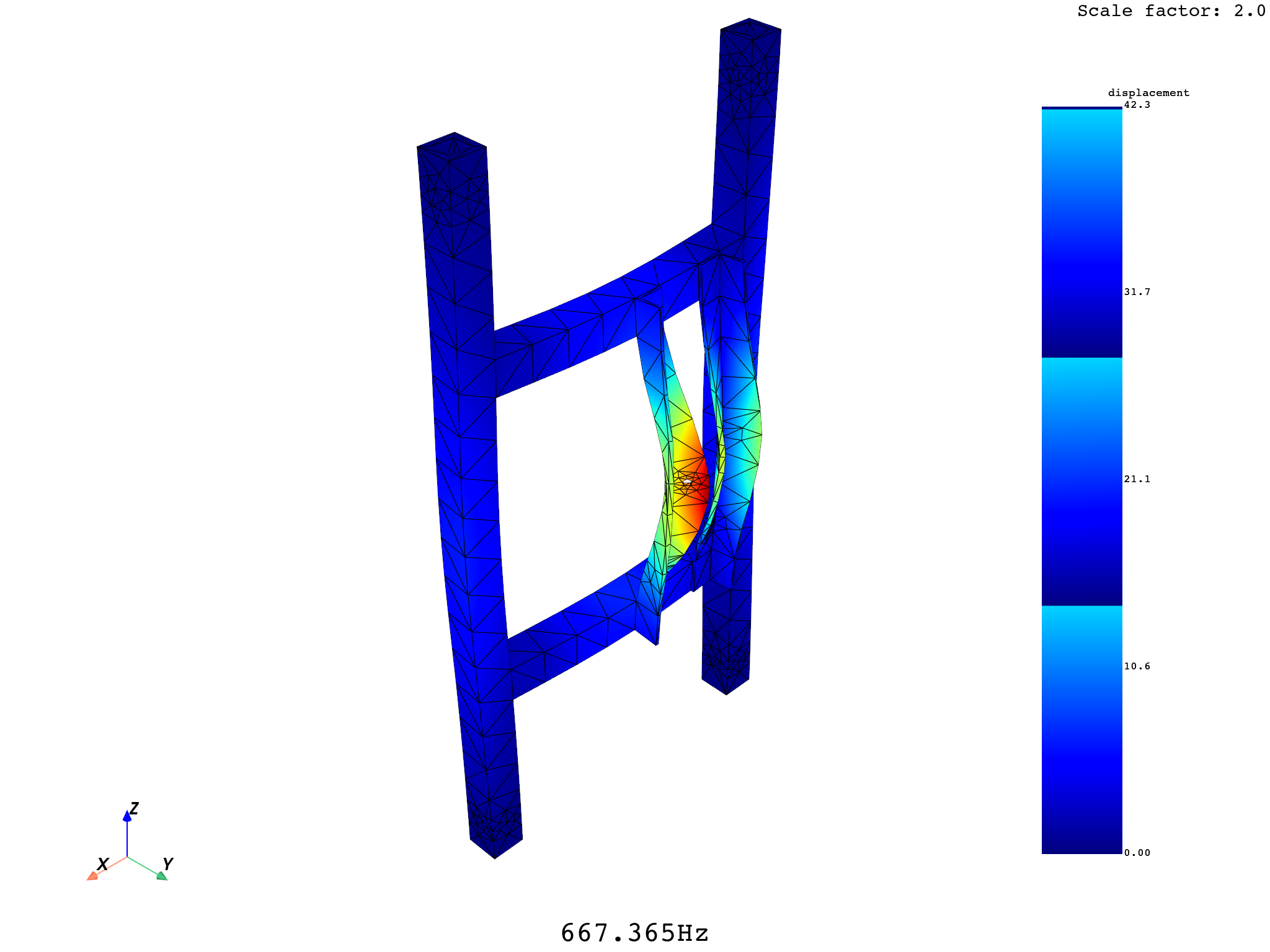Click the 10.6 colorbar tick label
1270x952 pixels.
click(x=1137, y=666)
